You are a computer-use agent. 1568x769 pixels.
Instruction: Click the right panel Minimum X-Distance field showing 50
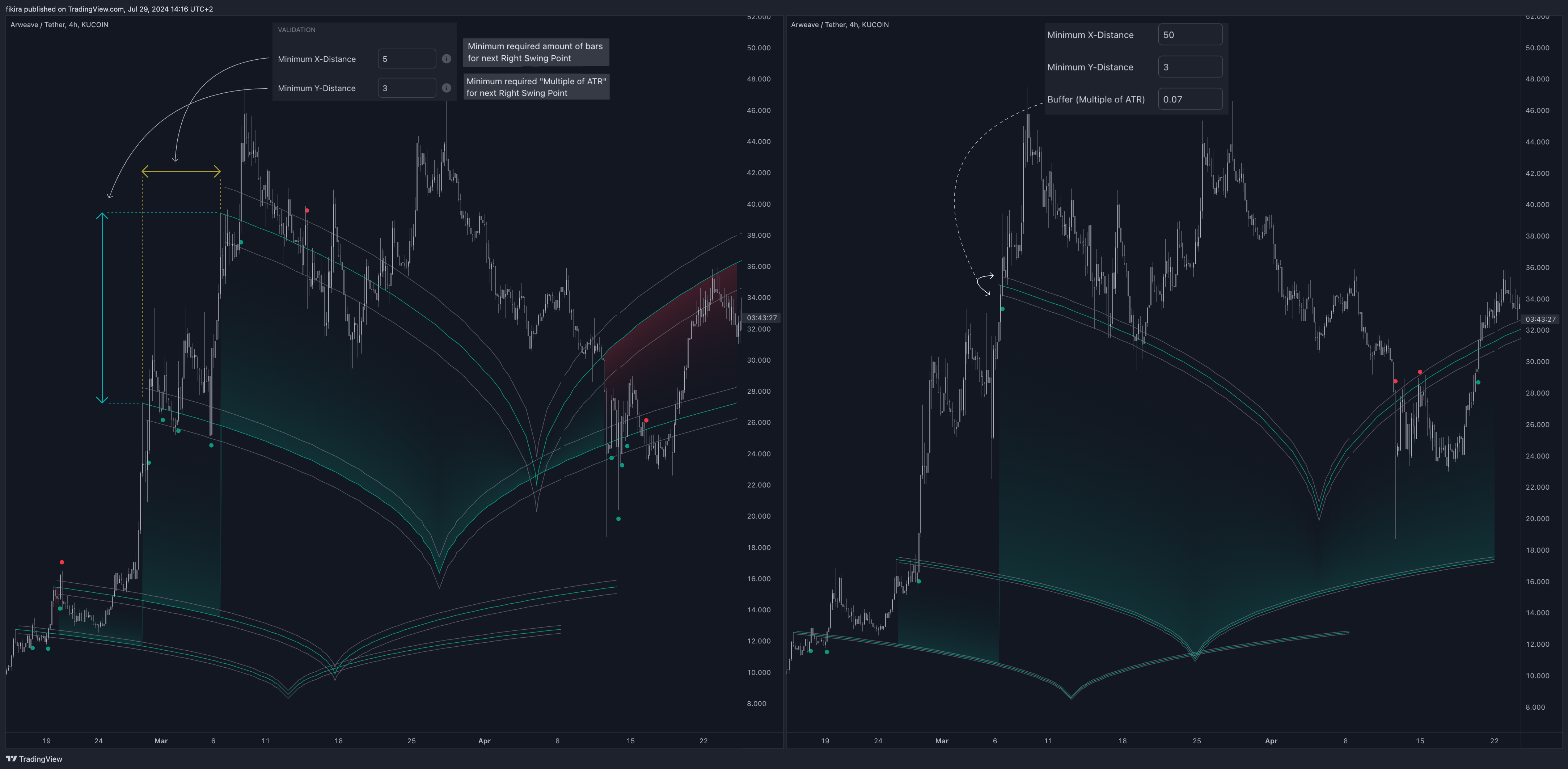pos(1189,35)
